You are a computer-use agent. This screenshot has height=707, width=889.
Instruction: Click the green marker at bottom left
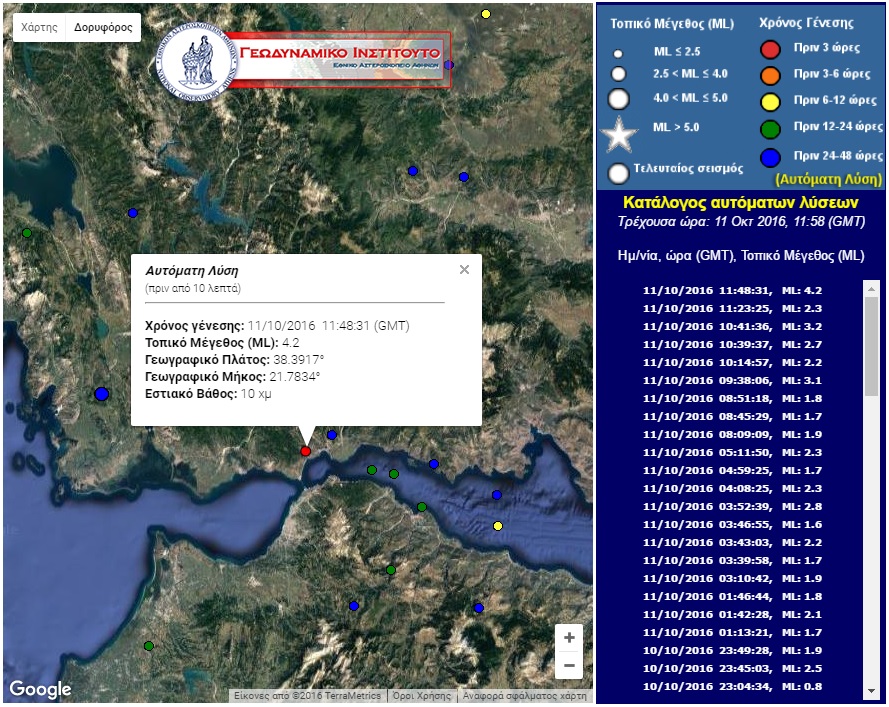(149, 646)
